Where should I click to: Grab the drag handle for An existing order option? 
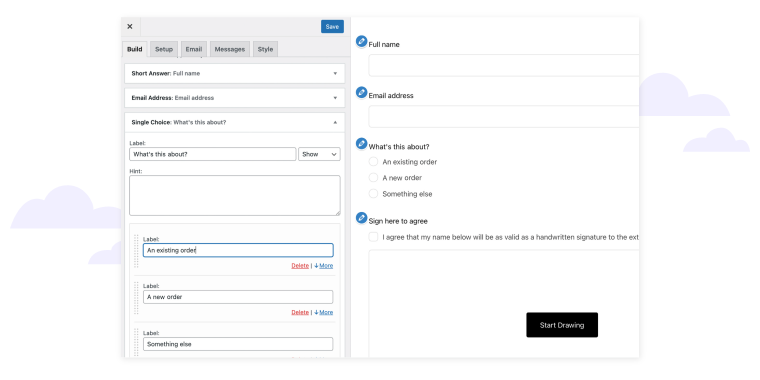click(x=136, y=251)
